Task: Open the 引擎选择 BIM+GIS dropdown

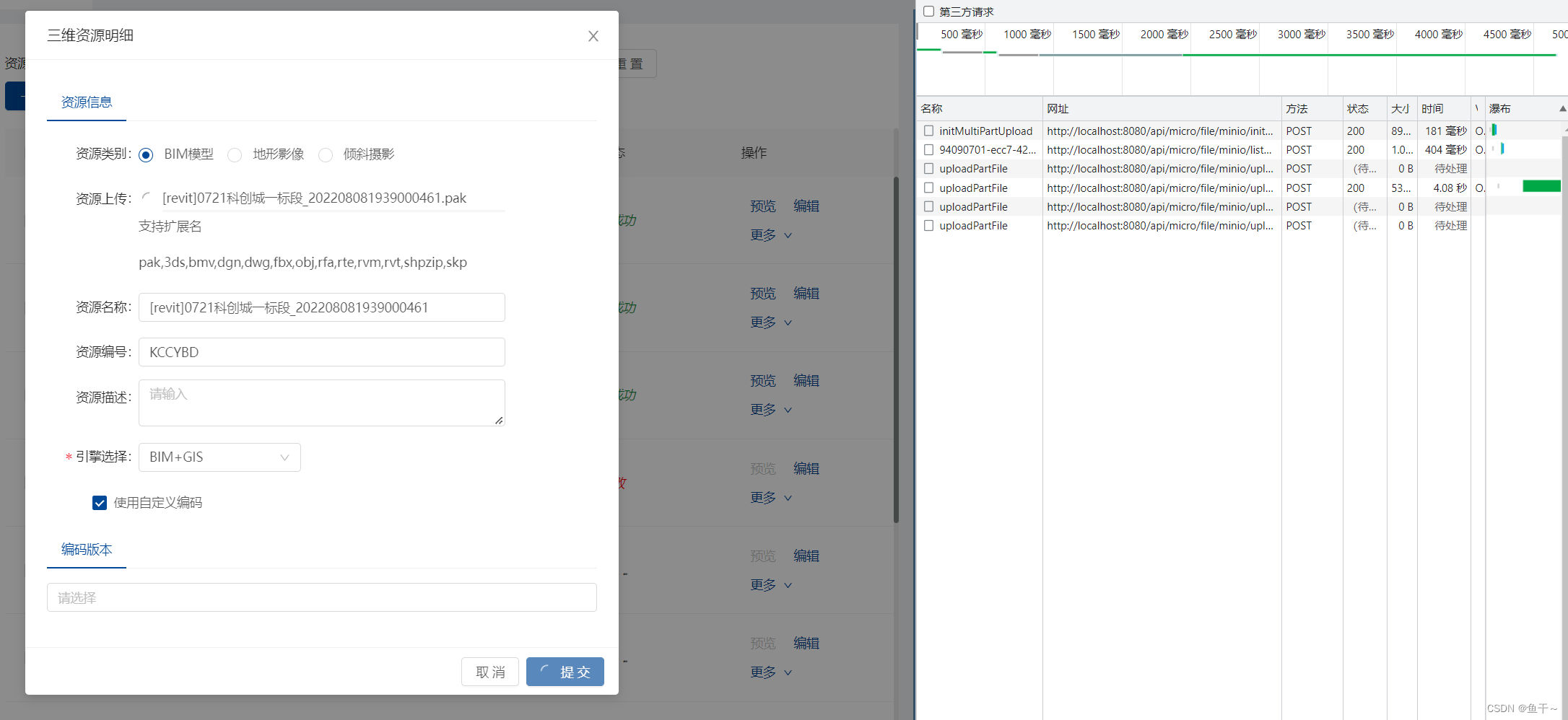Action: pos(219,457)
